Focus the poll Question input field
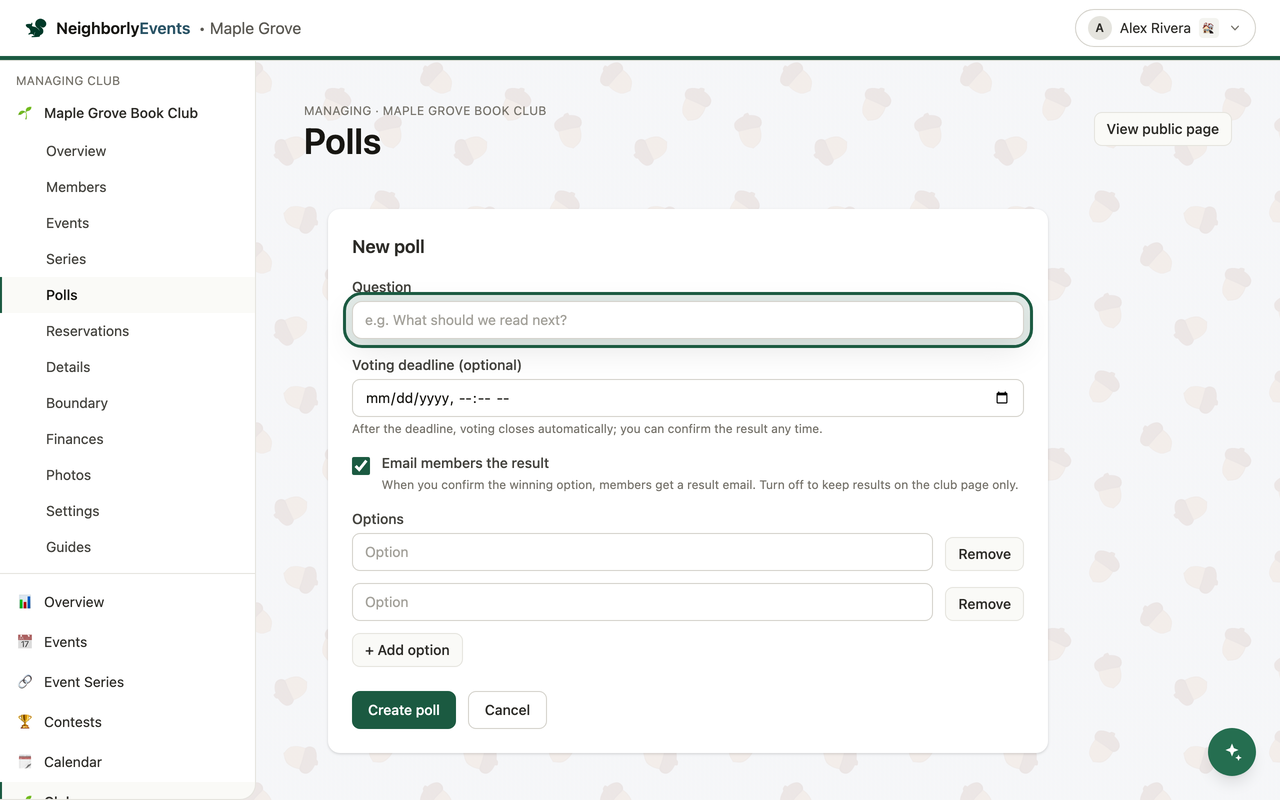 pos(688,320)
